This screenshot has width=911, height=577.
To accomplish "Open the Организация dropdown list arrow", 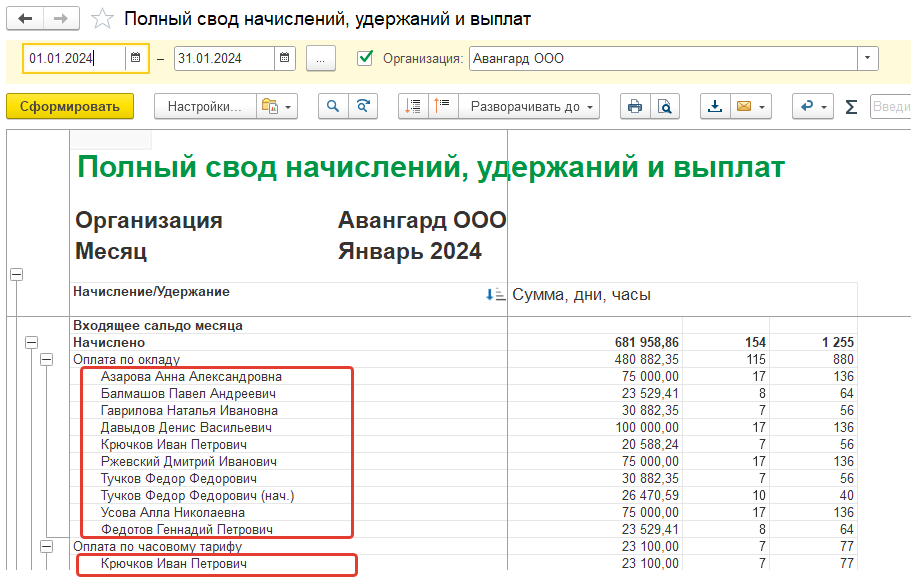I will click(x=867, y=58).
